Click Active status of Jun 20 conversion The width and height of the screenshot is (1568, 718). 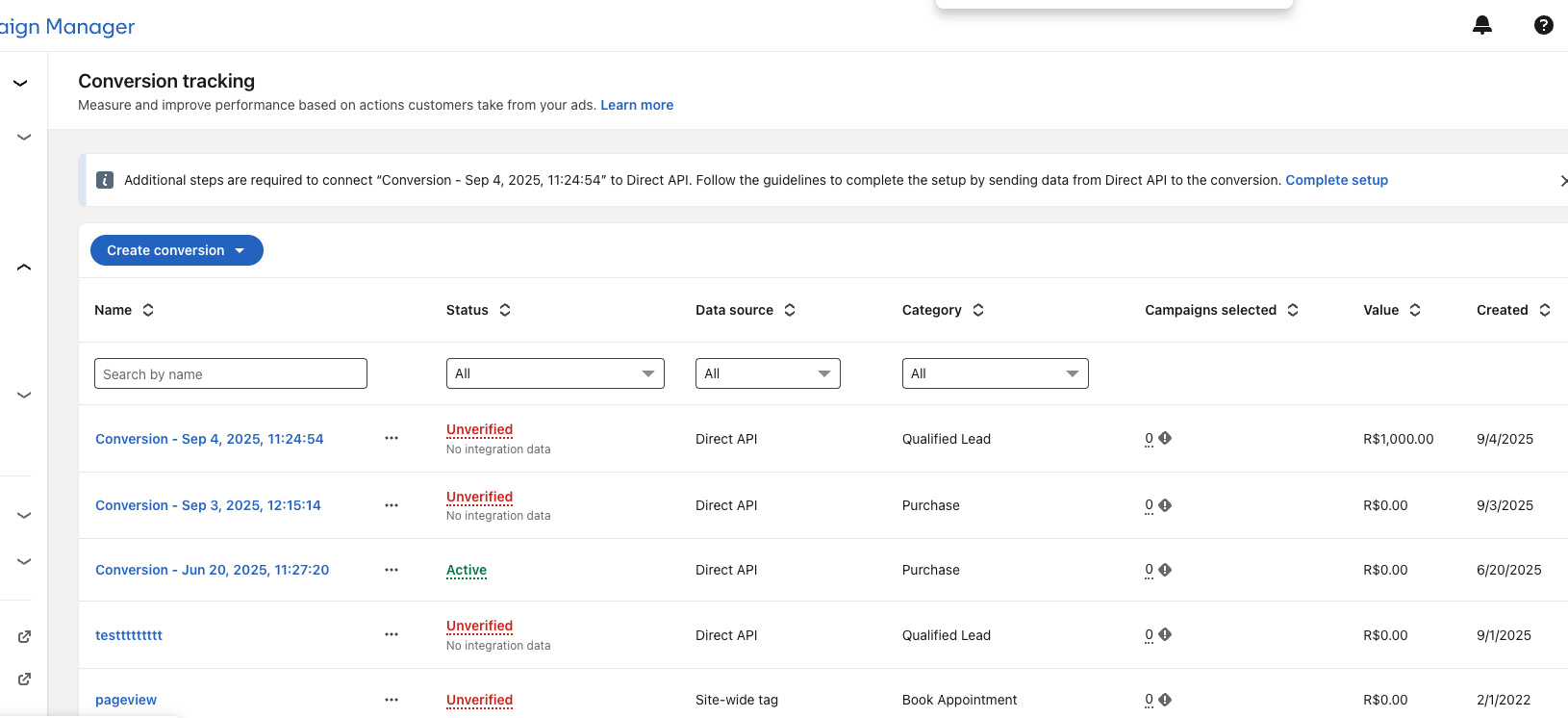(x=467, y=570)
